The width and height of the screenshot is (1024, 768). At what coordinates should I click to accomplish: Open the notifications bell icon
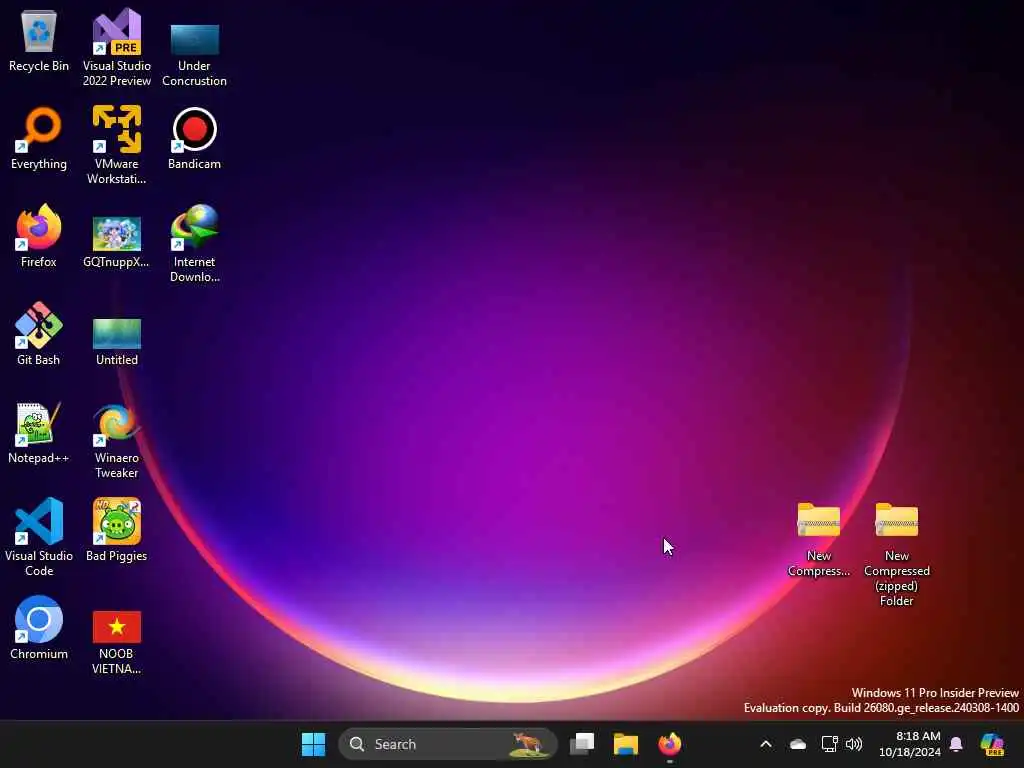pos(956,744)
